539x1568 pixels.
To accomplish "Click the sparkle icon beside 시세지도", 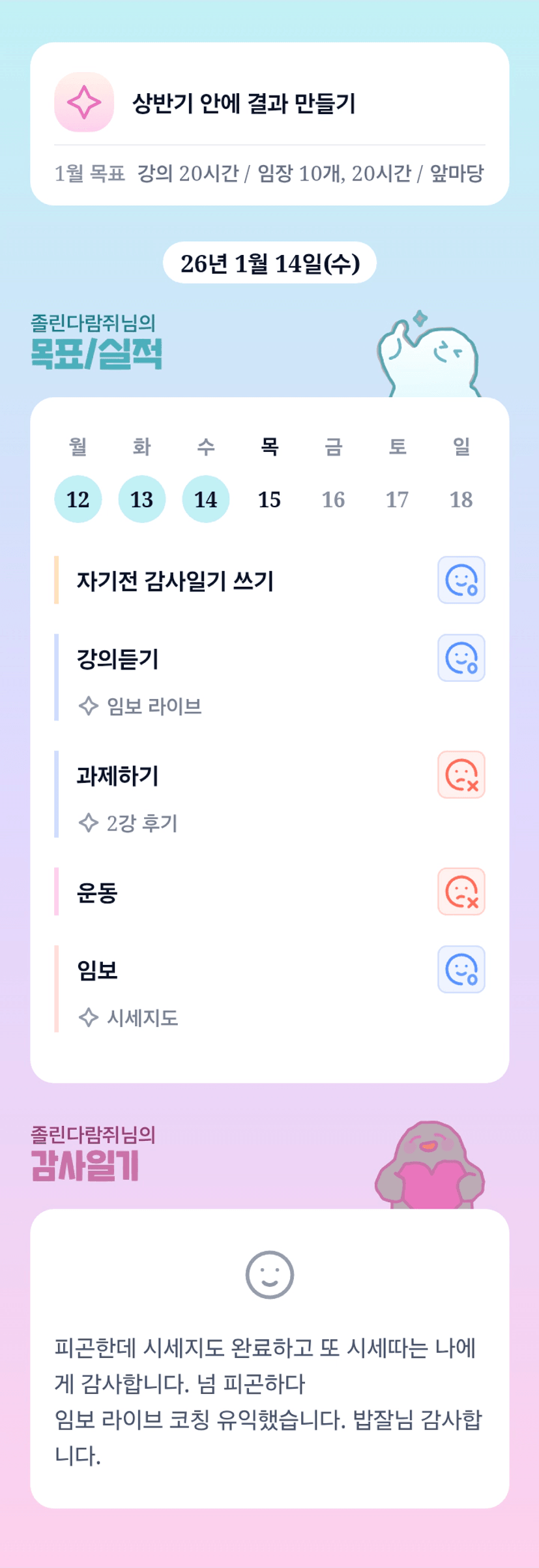I will [88, 1018].
